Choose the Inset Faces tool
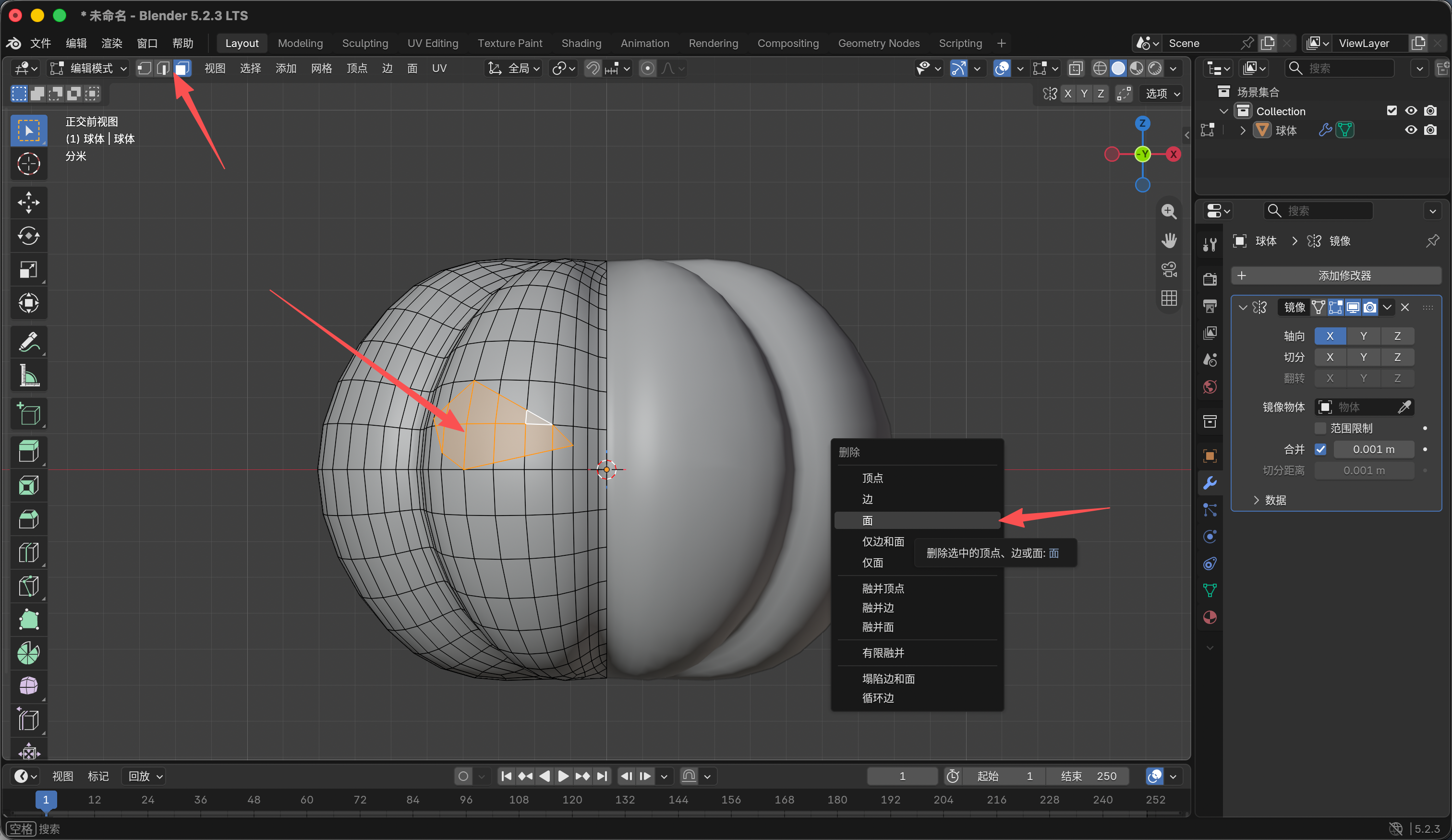Screen dimensions: 1452x840 tap(28, 485)
